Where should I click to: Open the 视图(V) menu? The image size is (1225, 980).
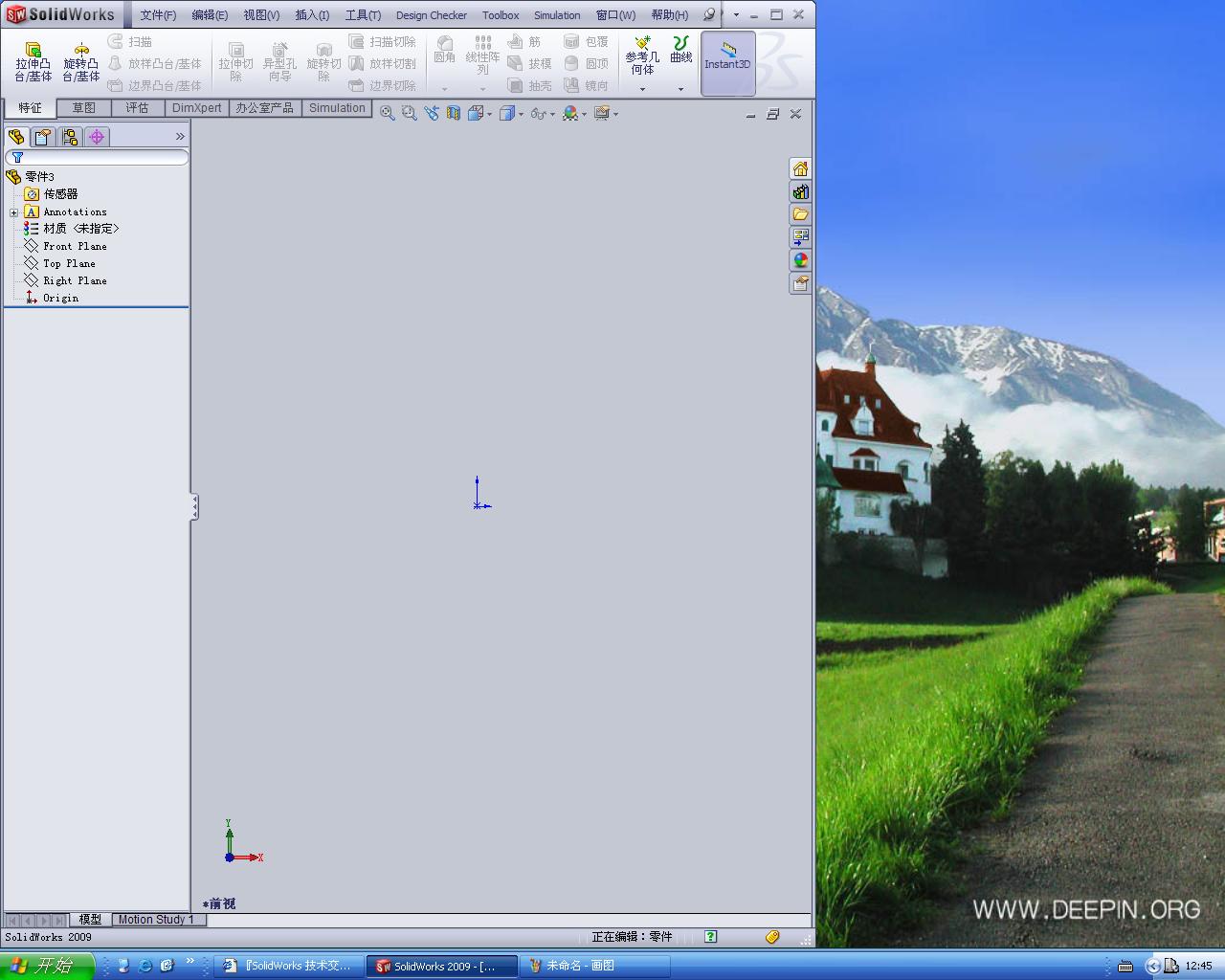(x=261, y=15)
